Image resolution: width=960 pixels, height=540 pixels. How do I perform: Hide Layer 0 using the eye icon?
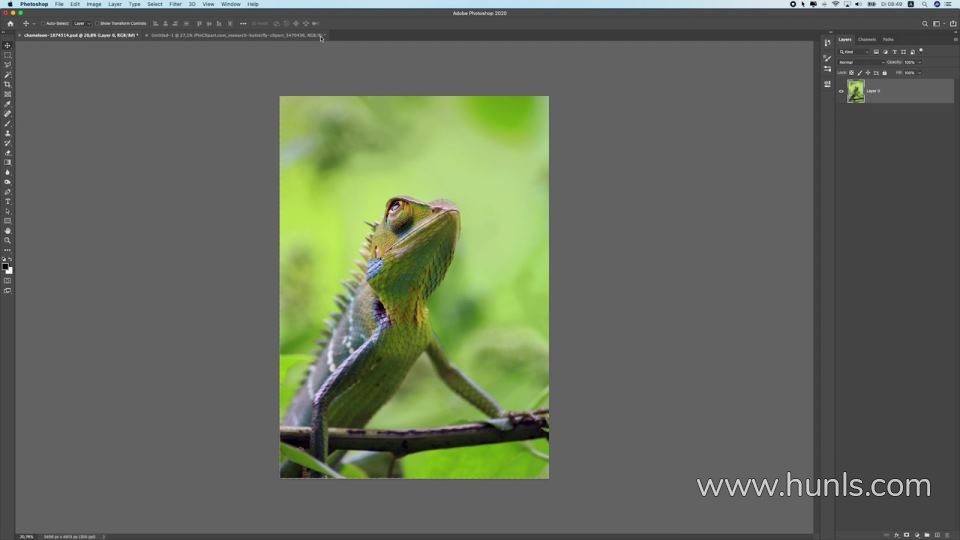841,91
